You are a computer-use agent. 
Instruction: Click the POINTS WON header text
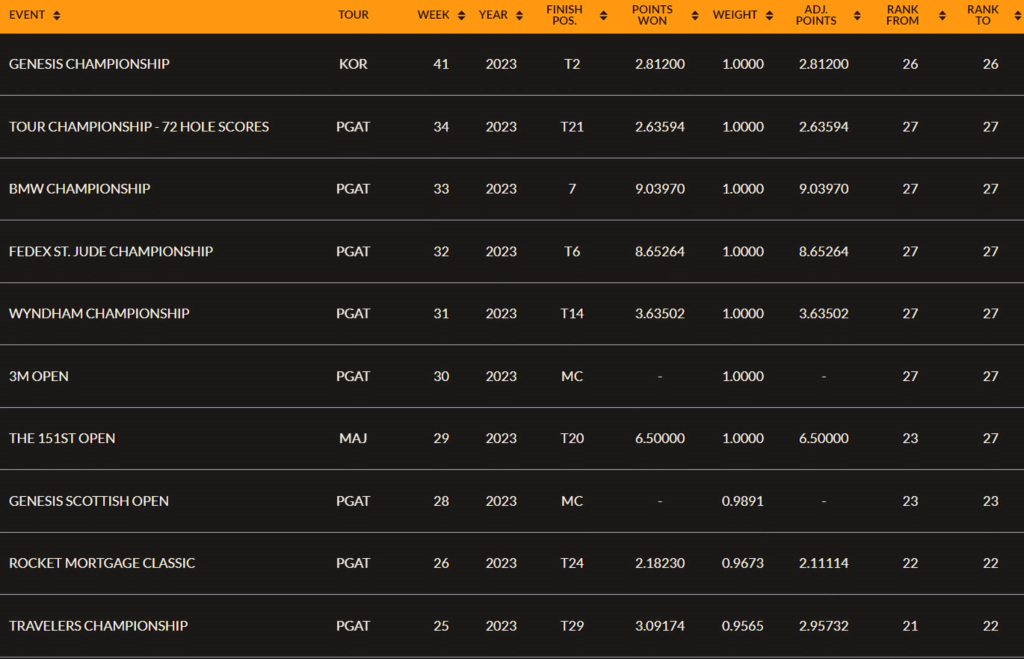click(x=652, y=15)
